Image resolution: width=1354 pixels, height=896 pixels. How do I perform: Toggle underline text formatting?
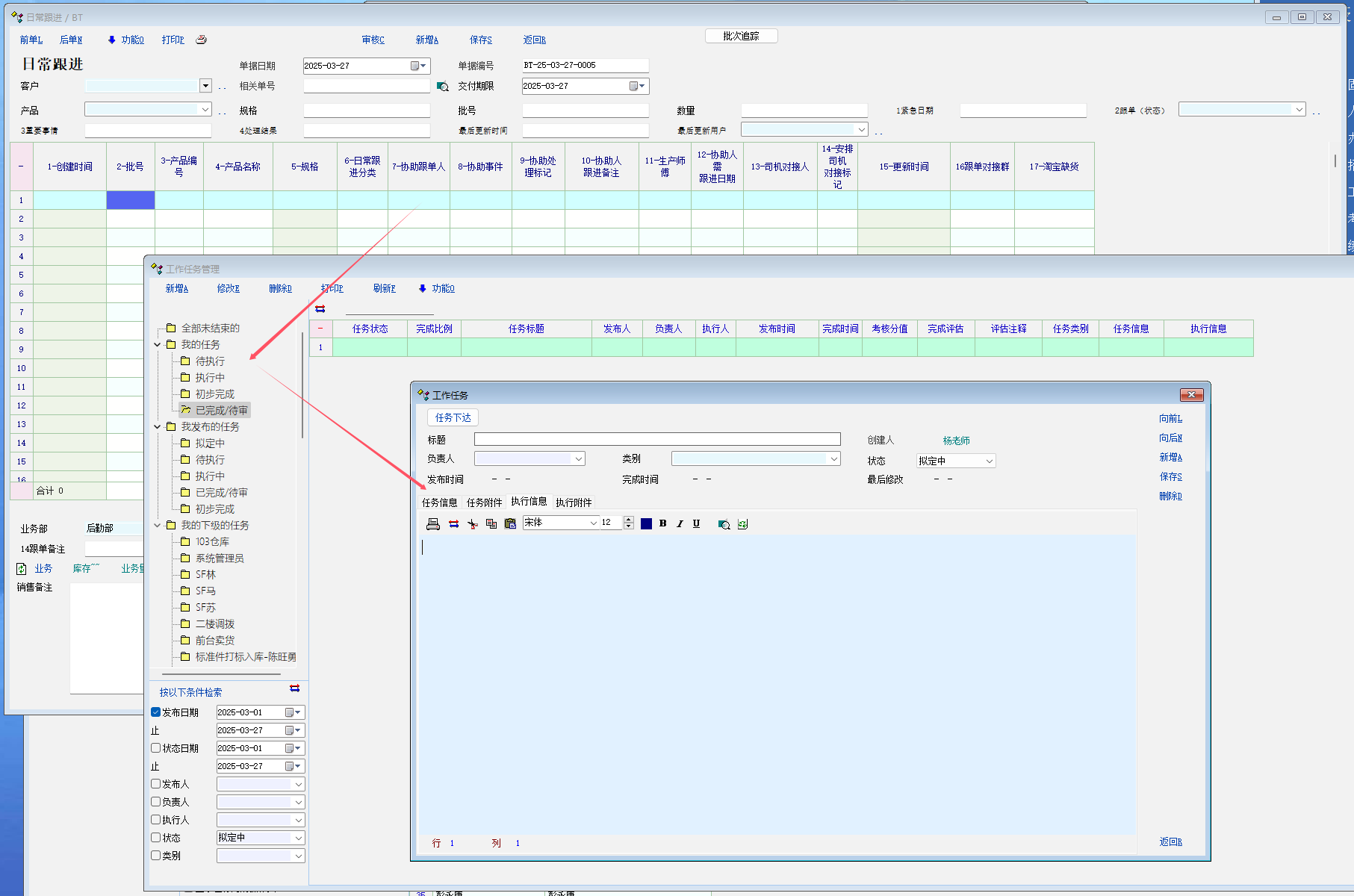pyautogui.click(x=696, y=524)
